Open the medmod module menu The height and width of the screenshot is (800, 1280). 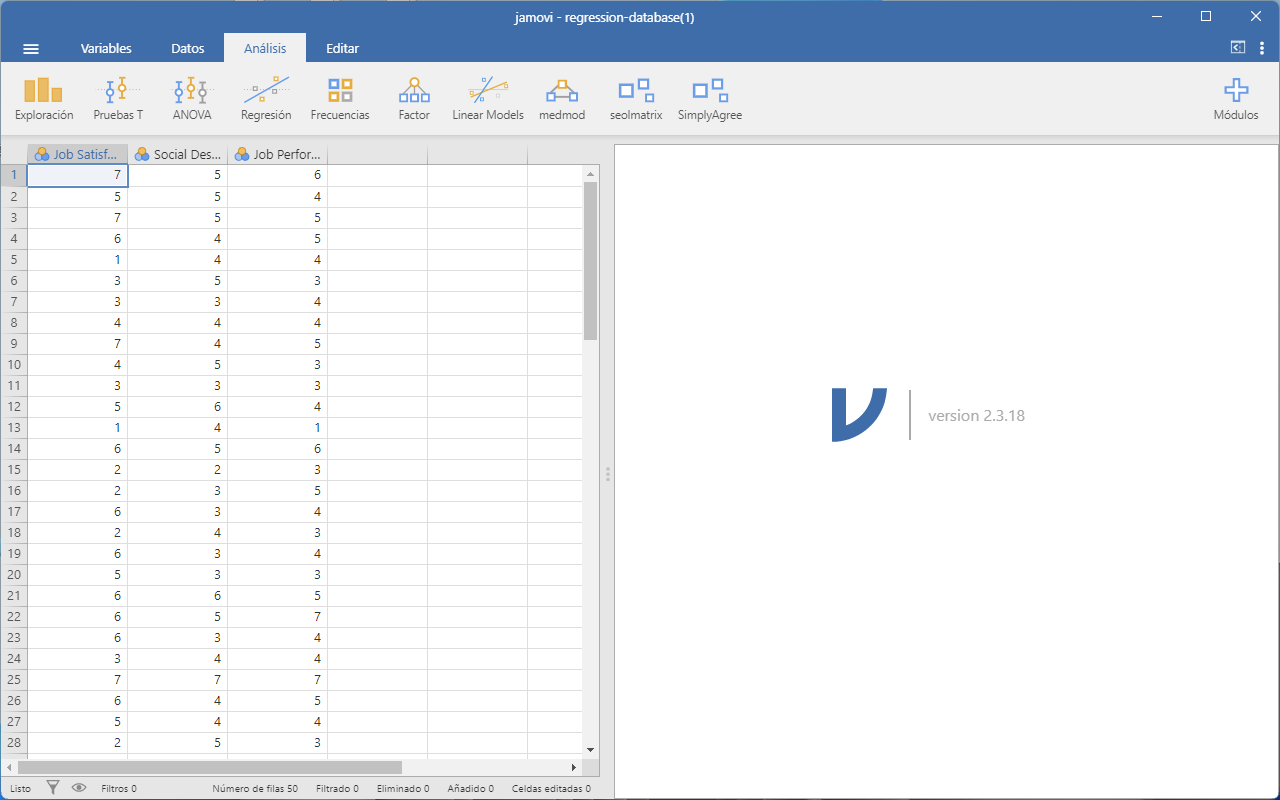tap(562, 99)
